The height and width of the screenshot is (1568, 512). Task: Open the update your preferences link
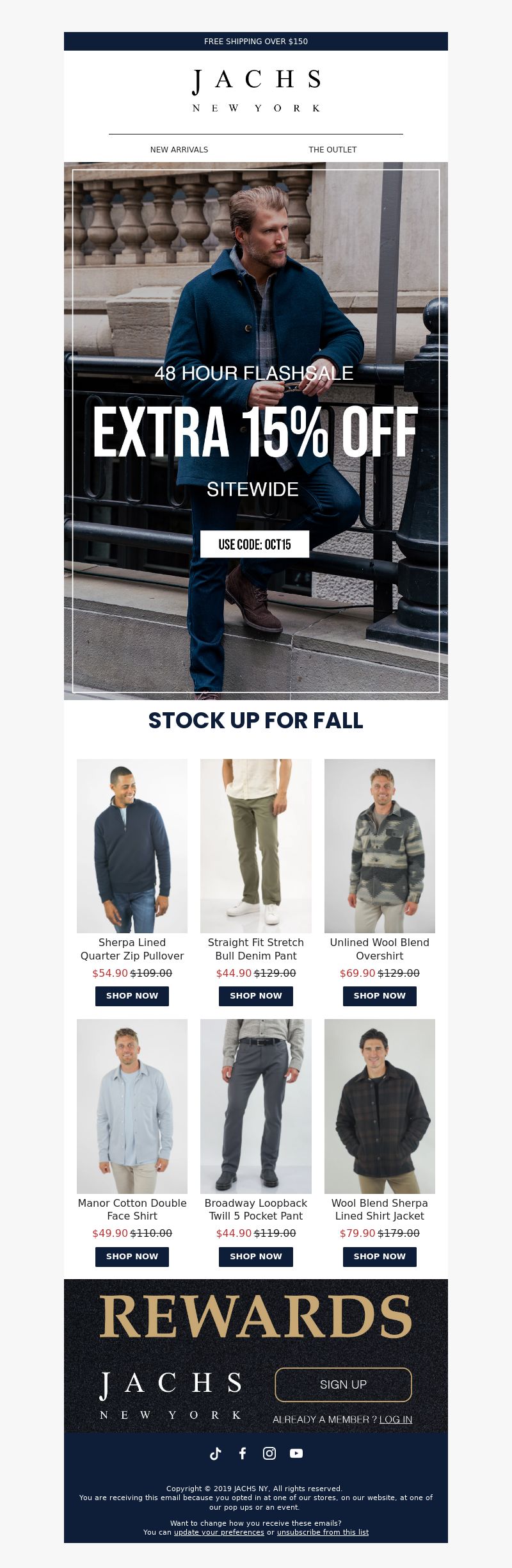coord(219,1532)
